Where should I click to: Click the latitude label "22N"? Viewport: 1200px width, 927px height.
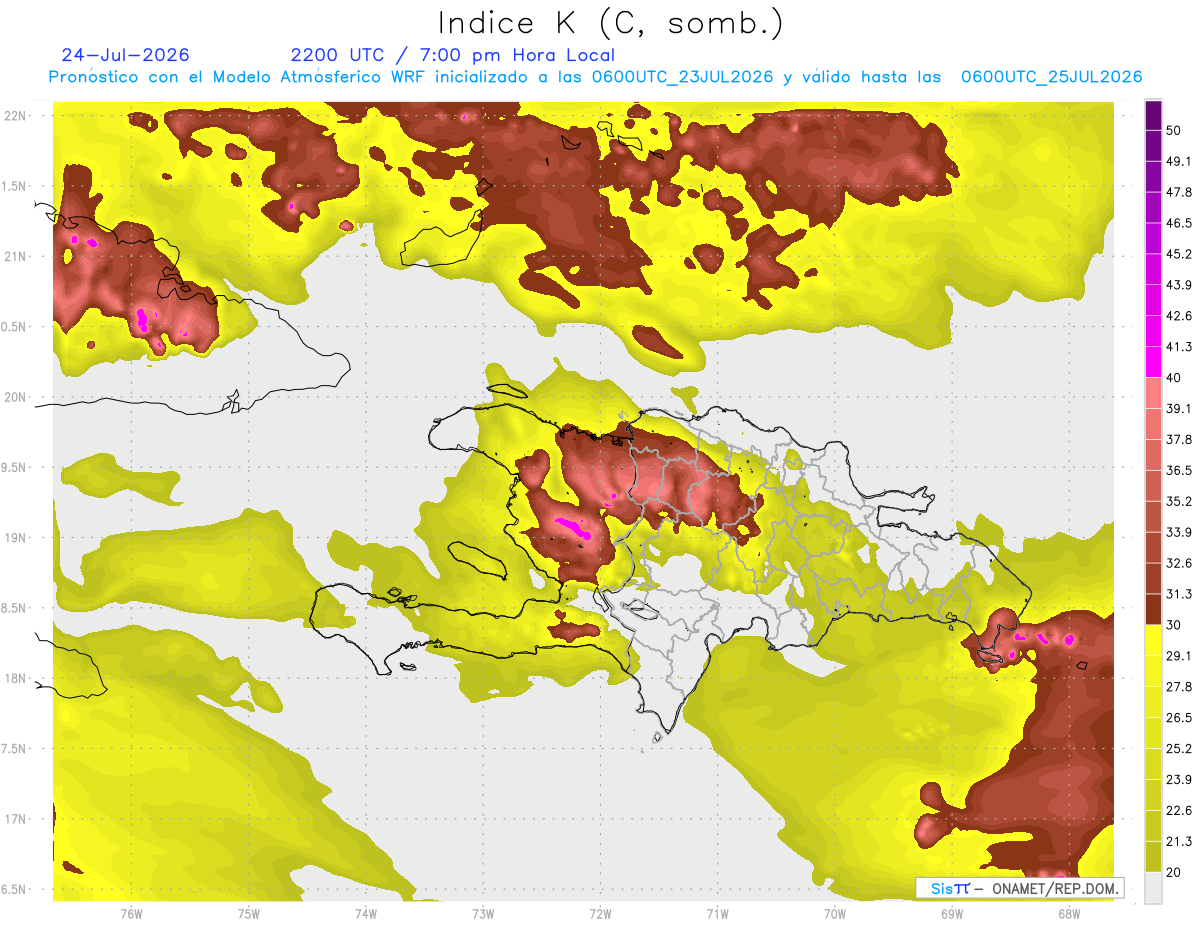pos(17,116)
